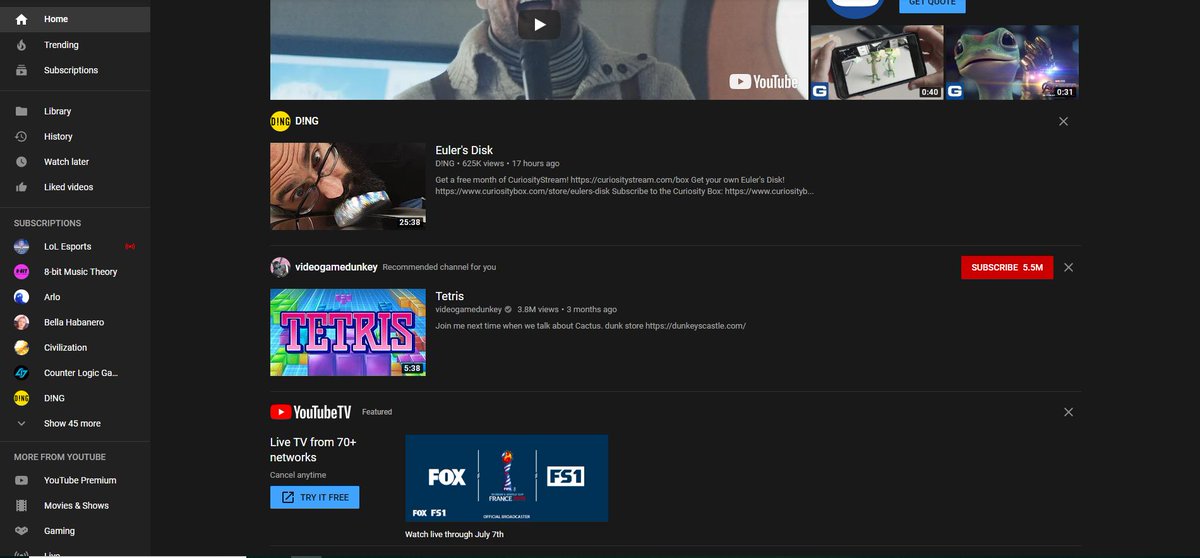Click Counter Logic Gaming channel avatar
This screenshot has height=558, width=1200.
pos(21,373)
